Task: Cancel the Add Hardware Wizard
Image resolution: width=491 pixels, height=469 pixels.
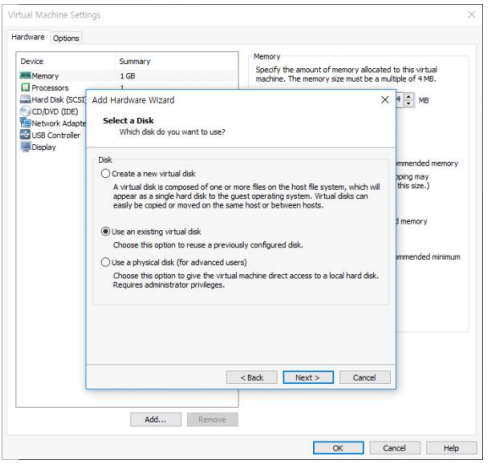Action: pos(365,378)
